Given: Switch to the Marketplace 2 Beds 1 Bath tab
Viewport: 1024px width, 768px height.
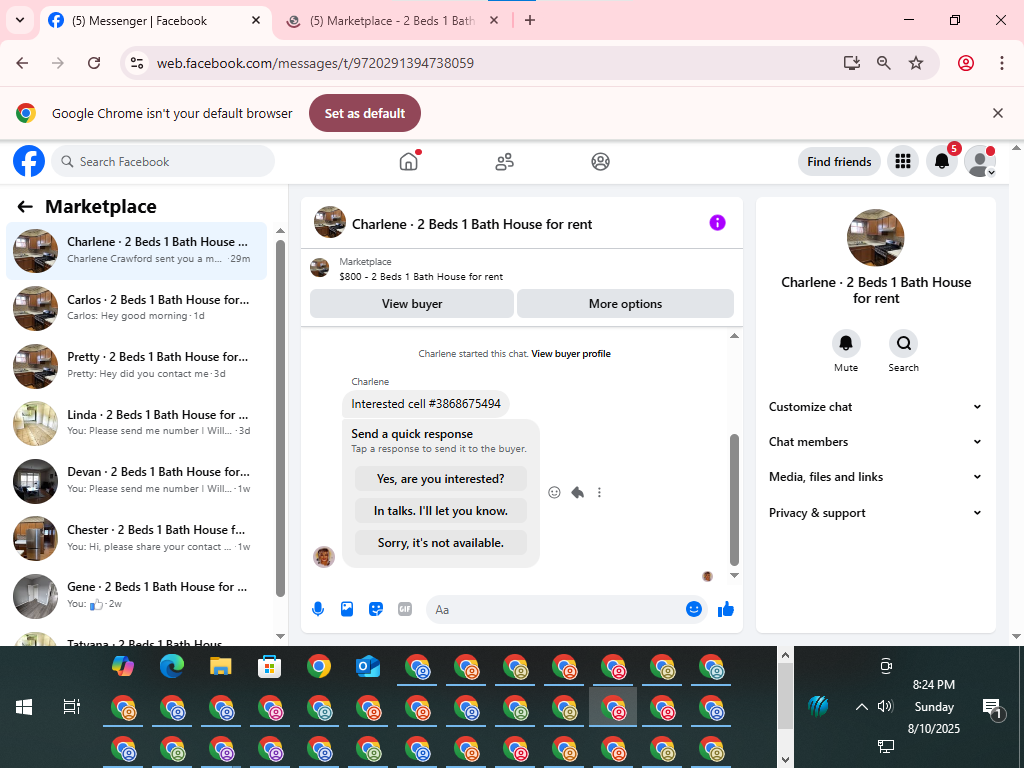Looking at the screenshot, I should point(392,21).
